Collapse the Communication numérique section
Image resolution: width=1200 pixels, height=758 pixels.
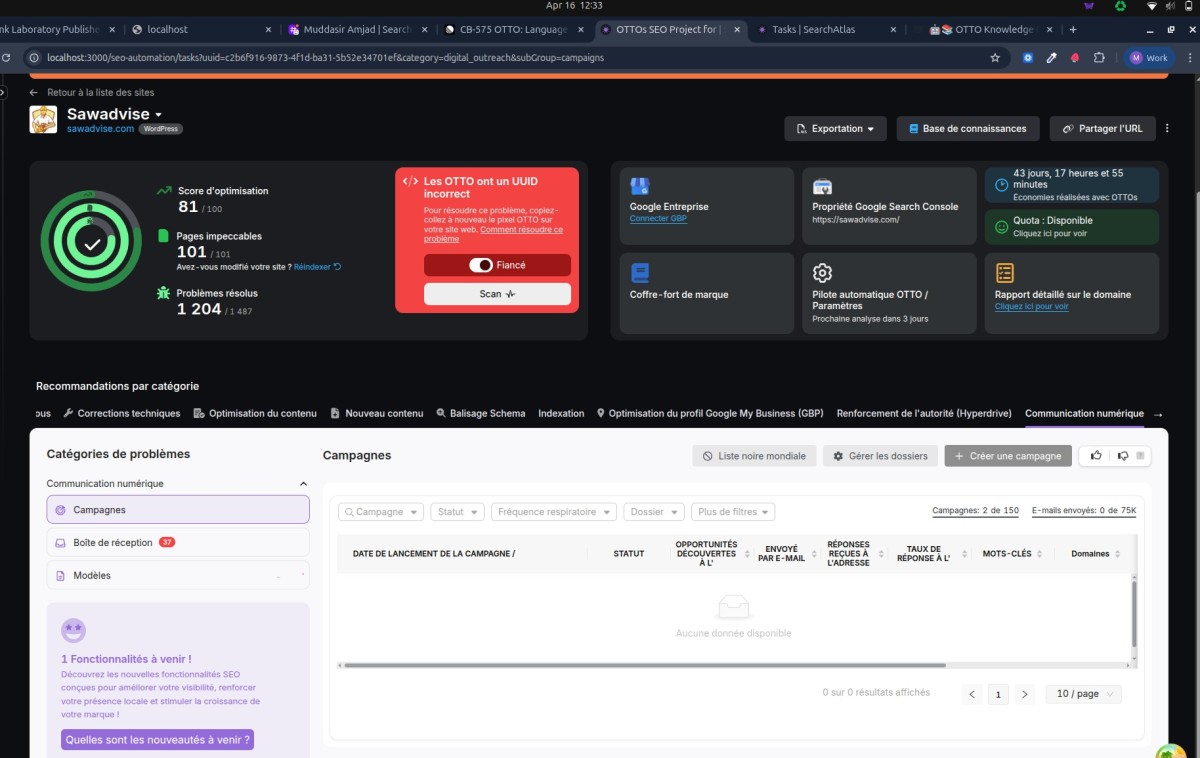tap(304, 484)
